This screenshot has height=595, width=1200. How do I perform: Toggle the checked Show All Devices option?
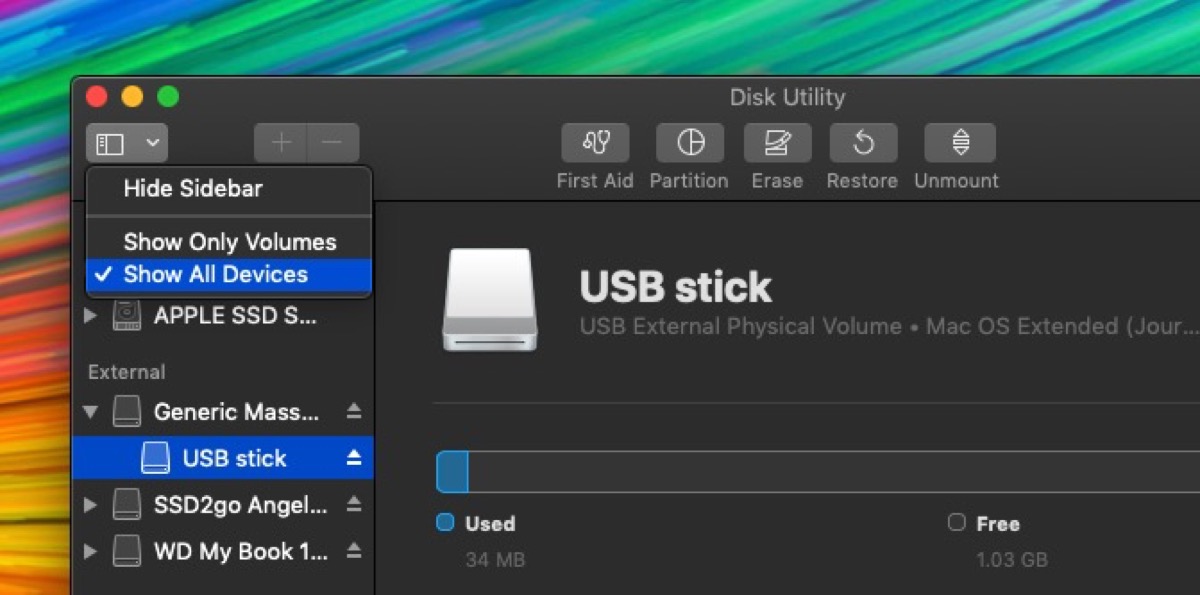tap(216, 274)
